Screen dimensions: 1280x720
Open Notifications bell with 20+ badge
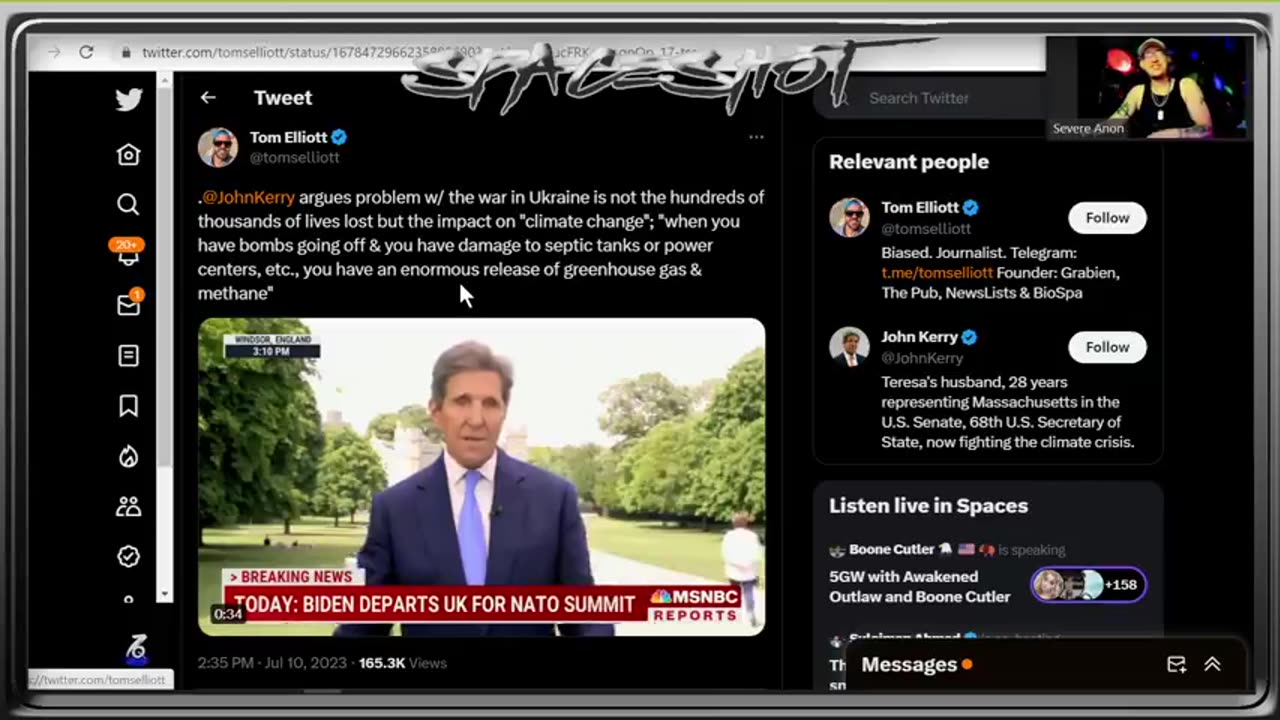click(128, 252)
